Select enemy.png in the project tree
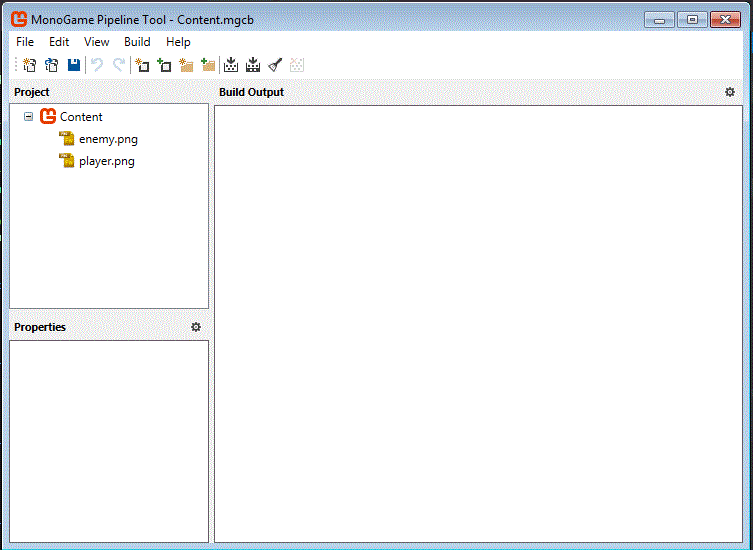The height and width of the screenshot is (550, 753). pyautogui.click(x=109, y=139)
